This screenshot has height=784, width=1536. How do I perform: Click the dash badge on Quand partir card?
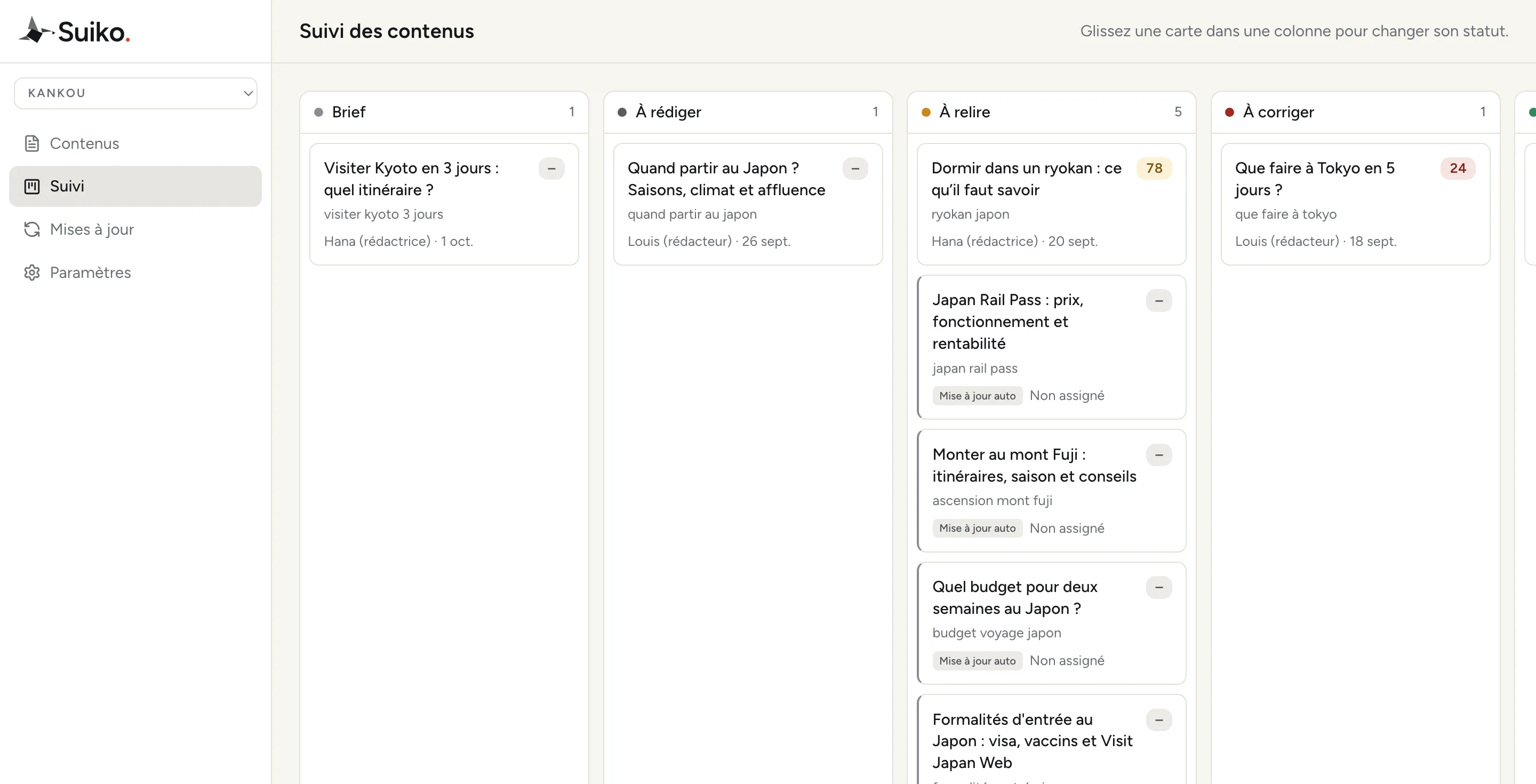click(x=855, y=169)
